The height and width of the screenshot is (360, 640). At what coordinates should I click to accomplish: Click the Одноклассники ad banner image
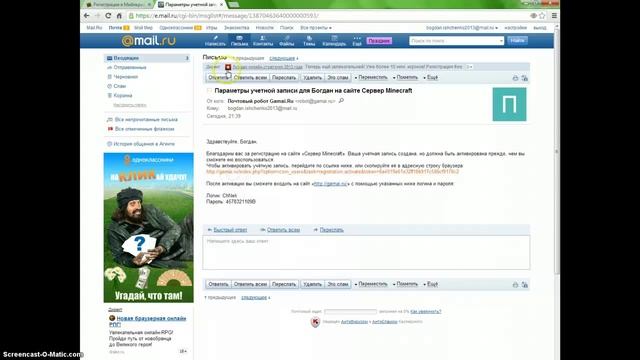tap(149, 227)
